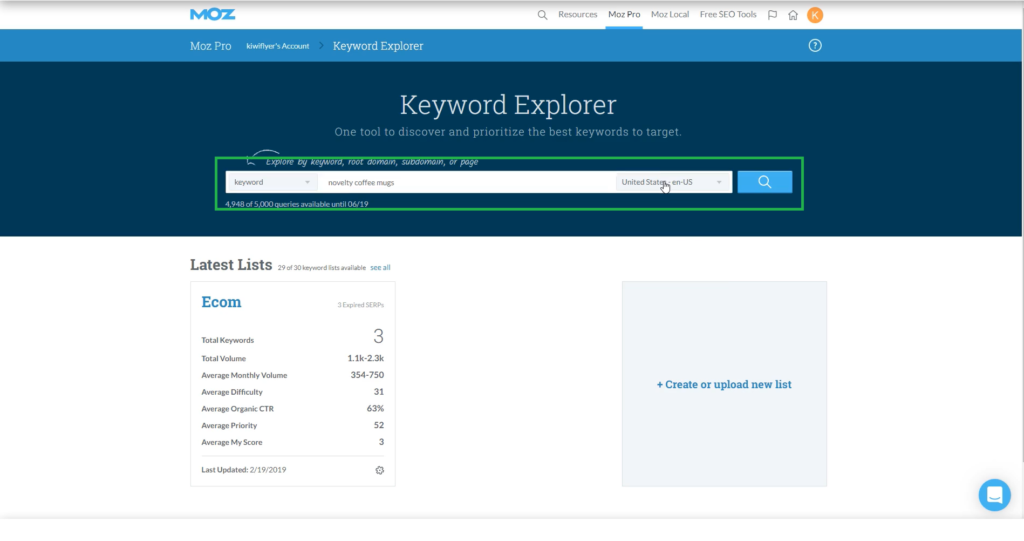The image size is (1024, 541).
Task: Click the queries available until 06/19 text
Action: [296, 204]
